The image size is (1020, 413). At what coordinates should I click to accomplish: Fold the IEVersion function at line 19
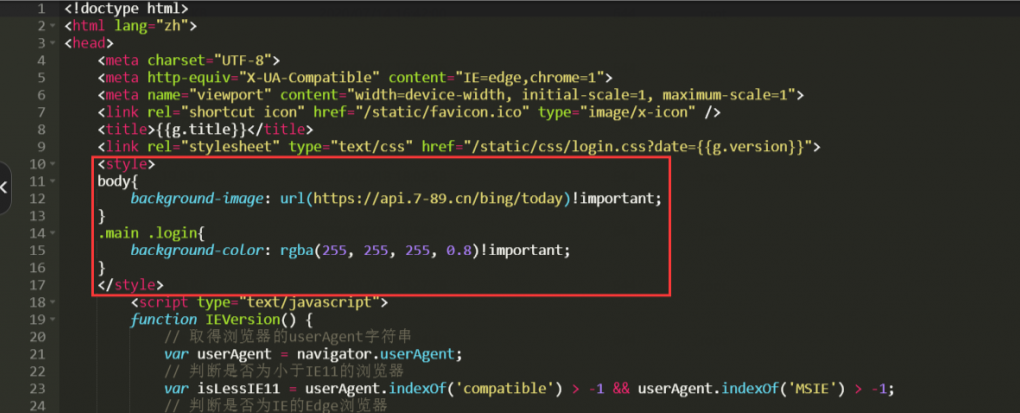[53, 320]
